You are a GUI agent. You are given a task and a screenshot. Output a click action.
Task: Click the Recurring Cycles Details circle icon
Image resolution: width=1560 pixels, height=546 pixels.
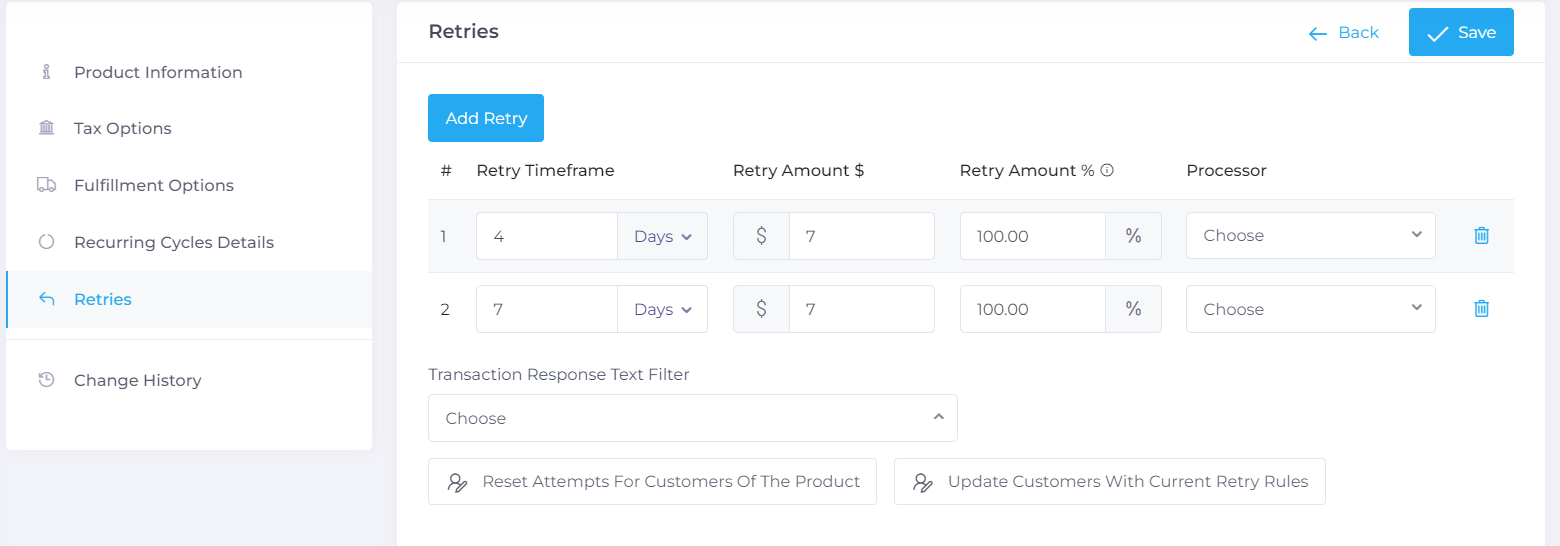[46, 242]
